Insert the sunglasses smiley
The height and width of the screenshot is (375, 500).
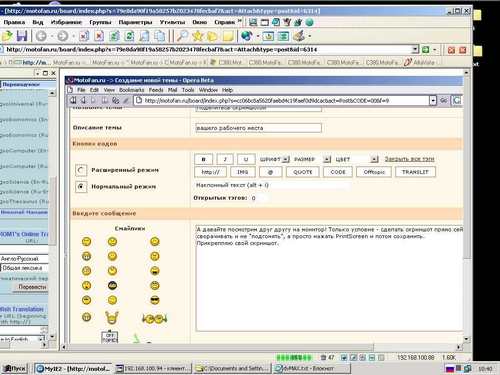click(155, 300)
